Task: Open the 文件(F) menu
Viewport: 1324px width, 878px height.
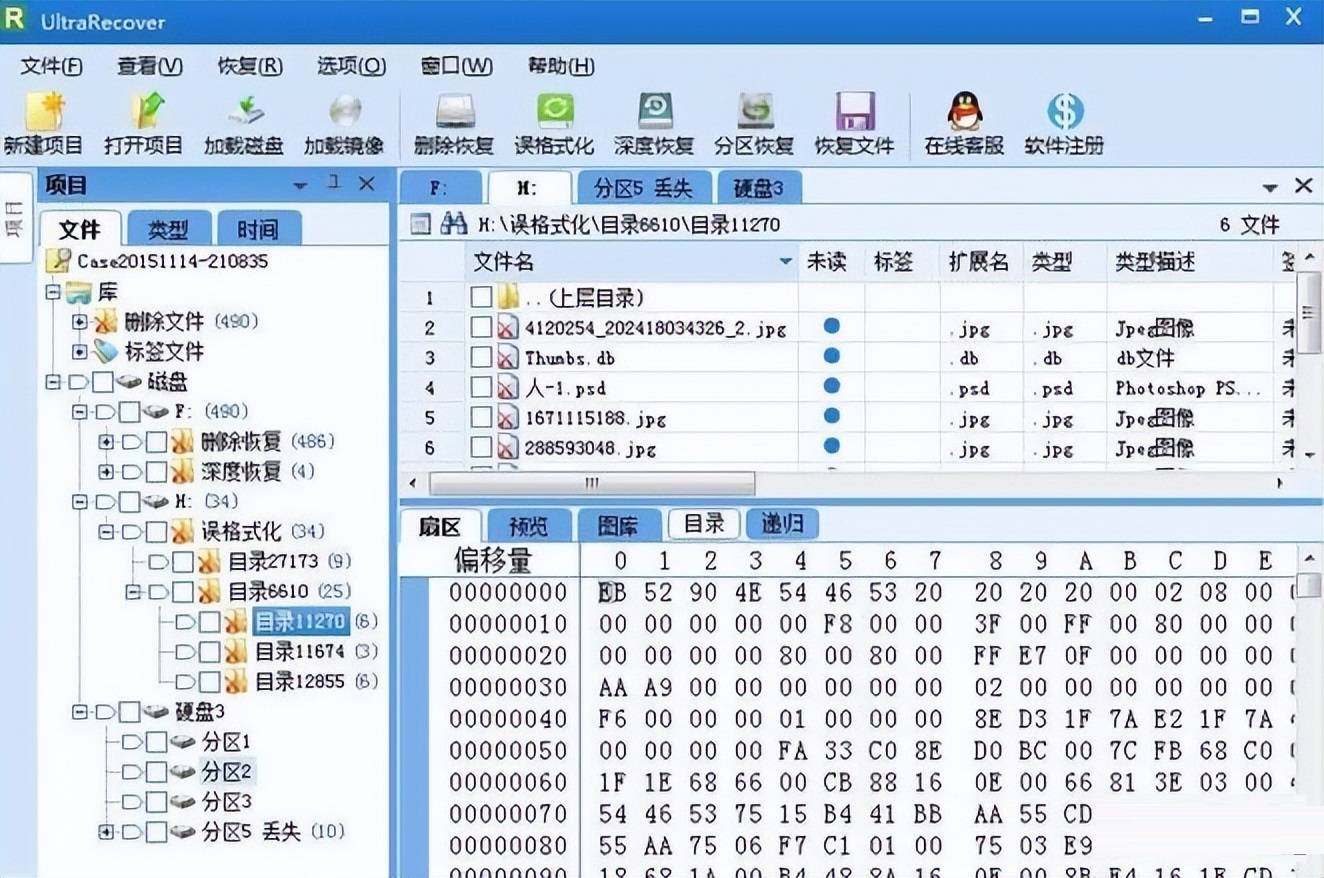Action: 52,66
